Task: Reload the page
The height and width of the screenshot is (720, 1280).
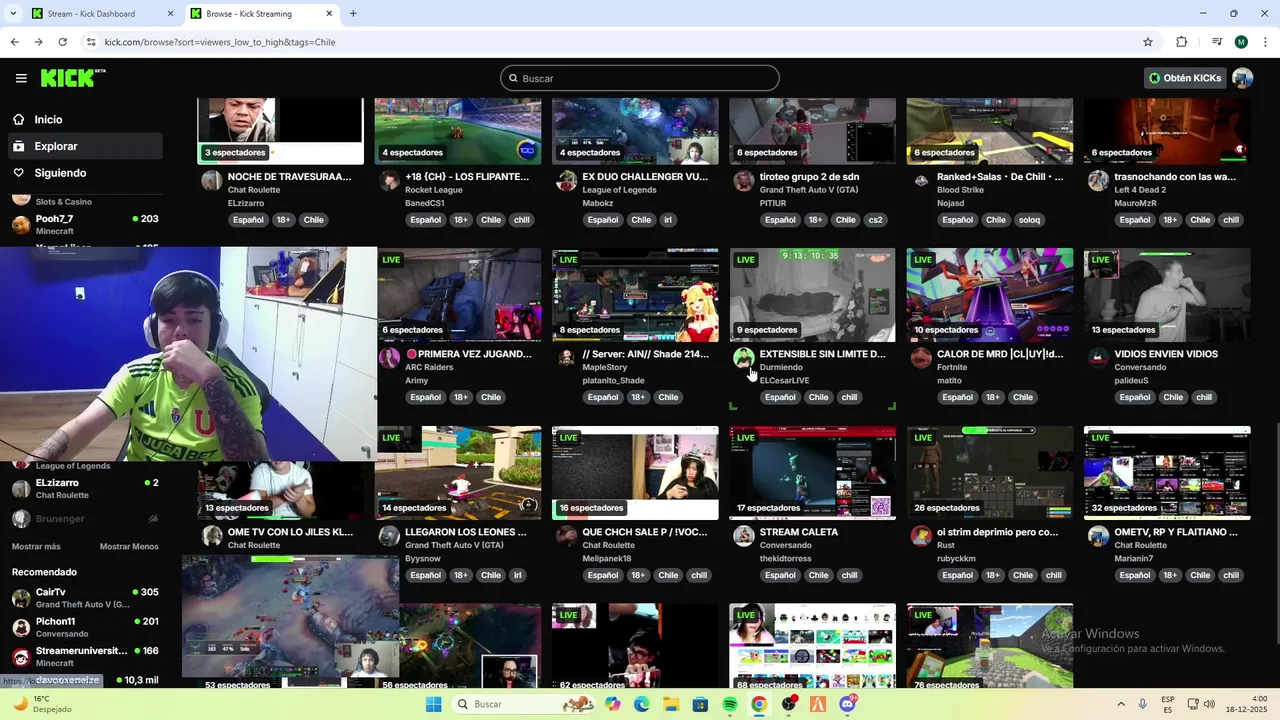Action: [x=62, y=42]
